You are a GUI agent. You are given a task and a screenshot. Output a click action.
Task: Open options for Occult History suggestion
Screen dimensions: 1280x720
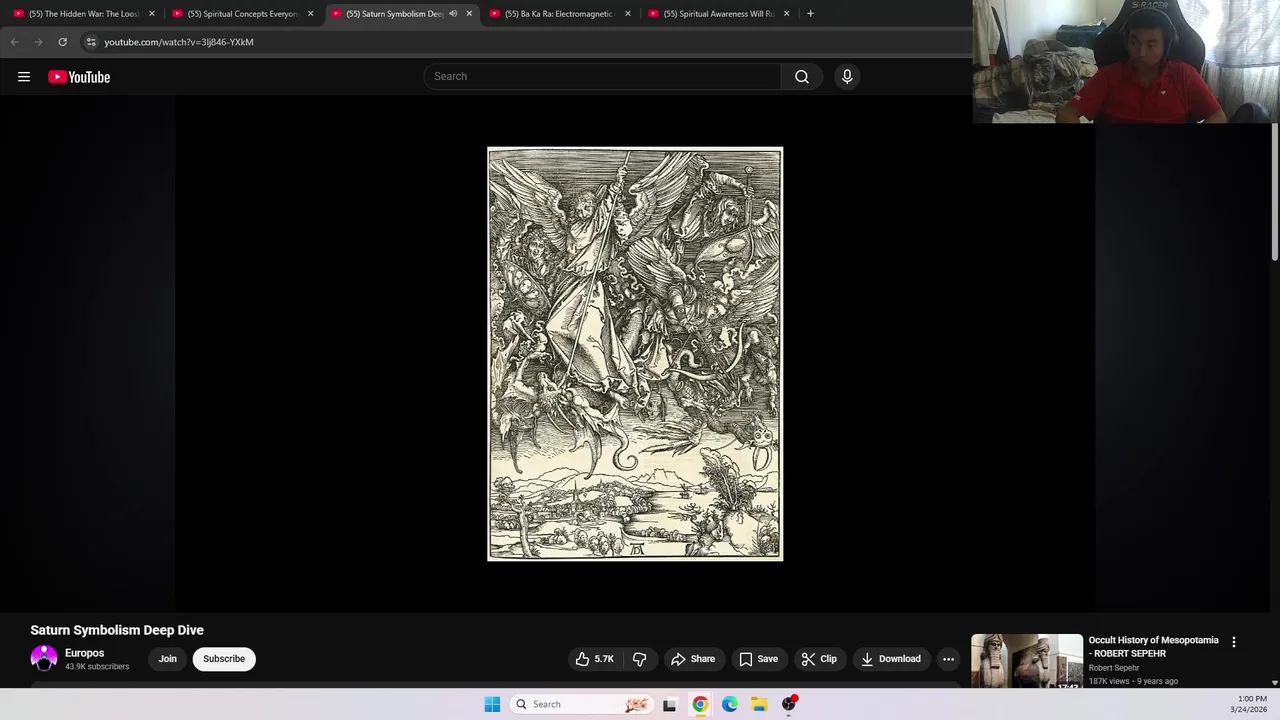point(1234,642)
